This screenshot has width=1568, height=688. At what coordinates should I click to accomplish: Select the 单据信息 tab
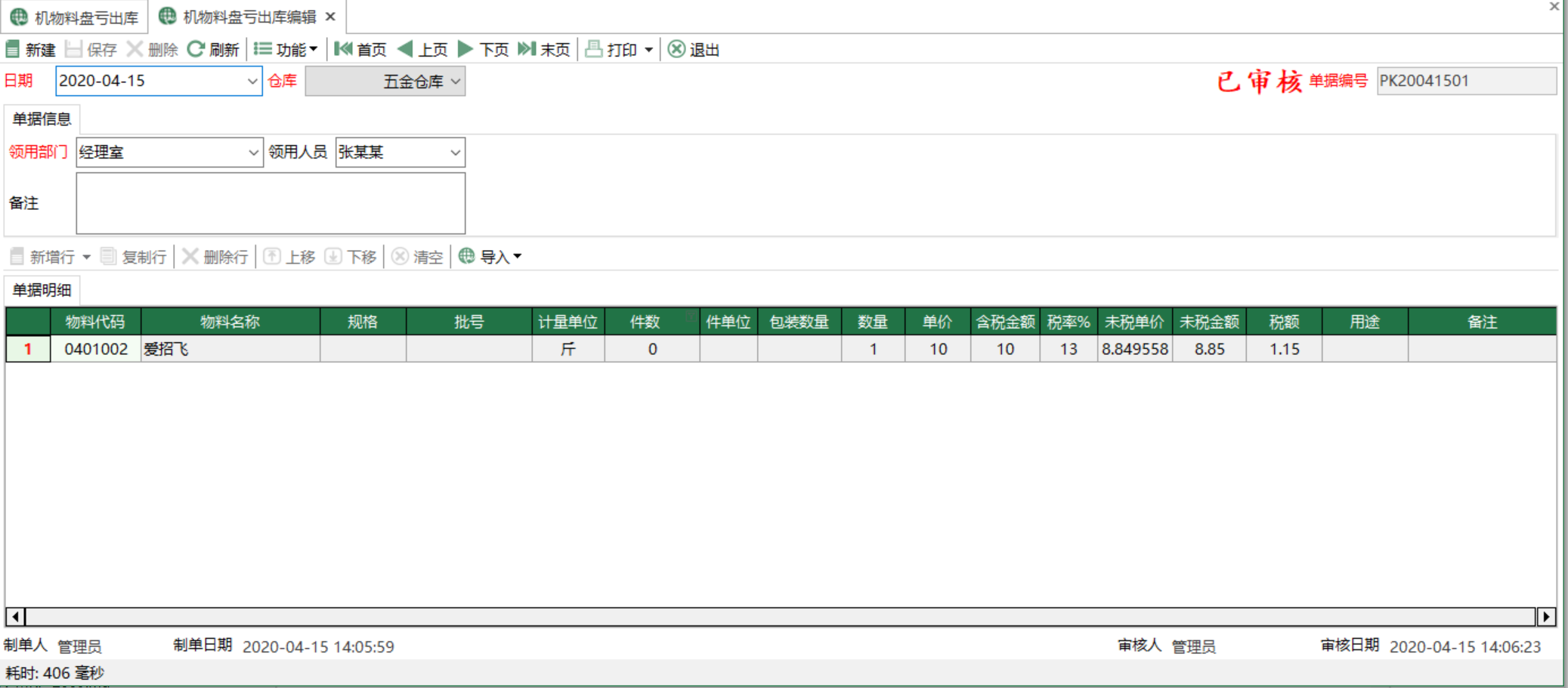[x=42, y=119]
